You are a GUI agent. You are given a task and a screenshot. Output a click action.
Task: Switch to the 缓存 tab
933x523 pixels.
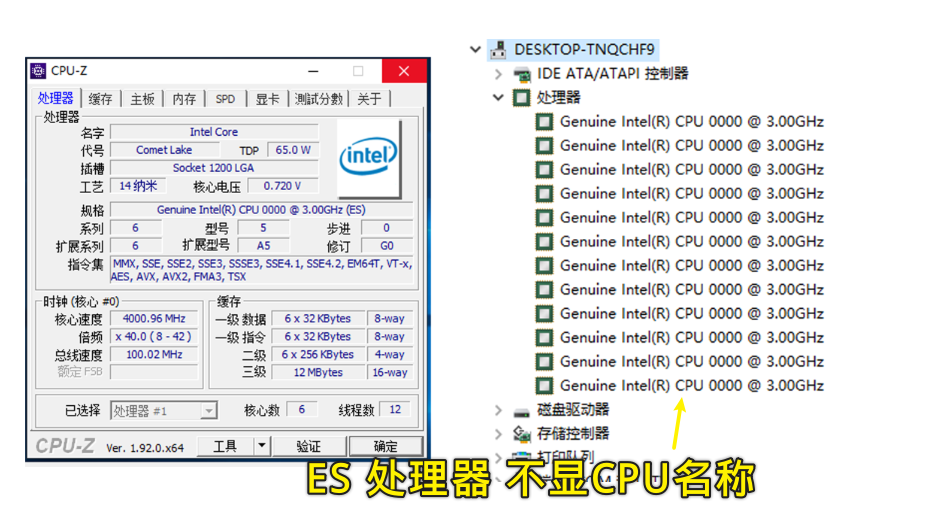(100, 99)
